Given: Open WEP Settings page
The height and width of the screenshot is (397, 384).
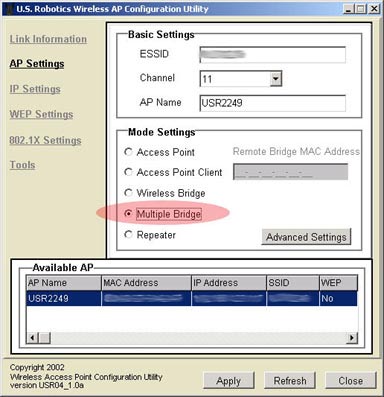Looking at the screenshot, I should pyautogui.click(x=41, y=114).
